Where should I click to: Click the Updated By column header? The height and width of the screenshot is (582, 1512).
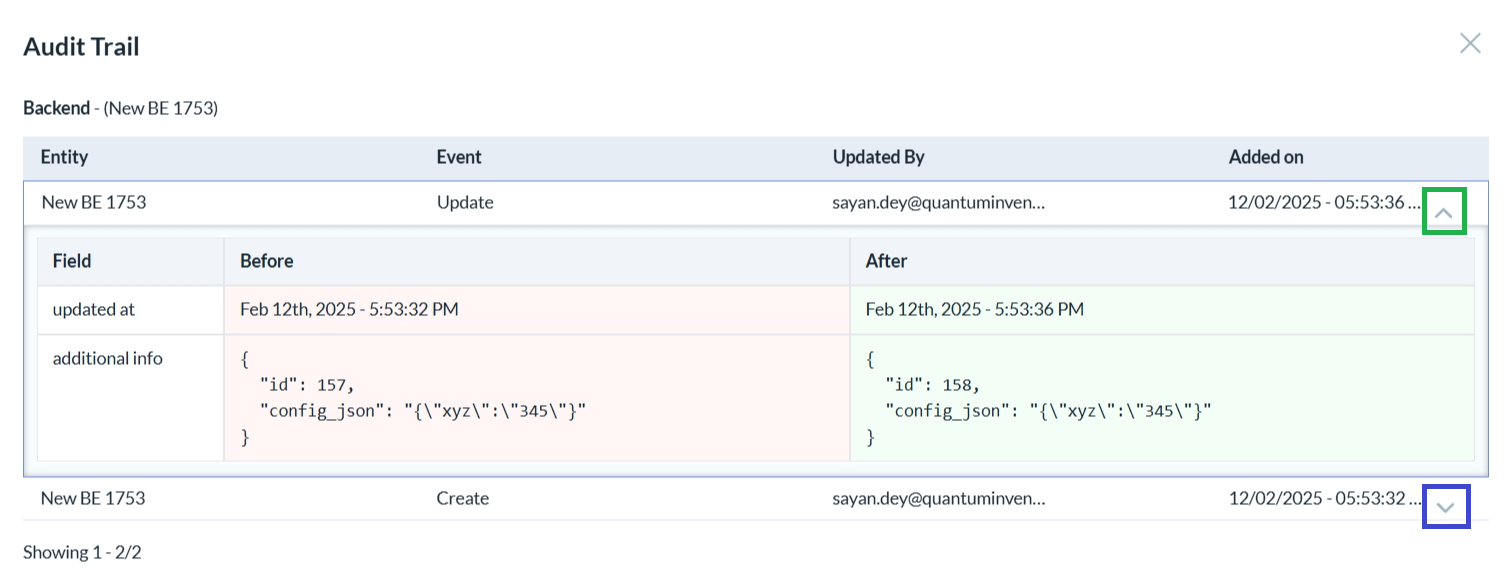click(x=878, y=157)
